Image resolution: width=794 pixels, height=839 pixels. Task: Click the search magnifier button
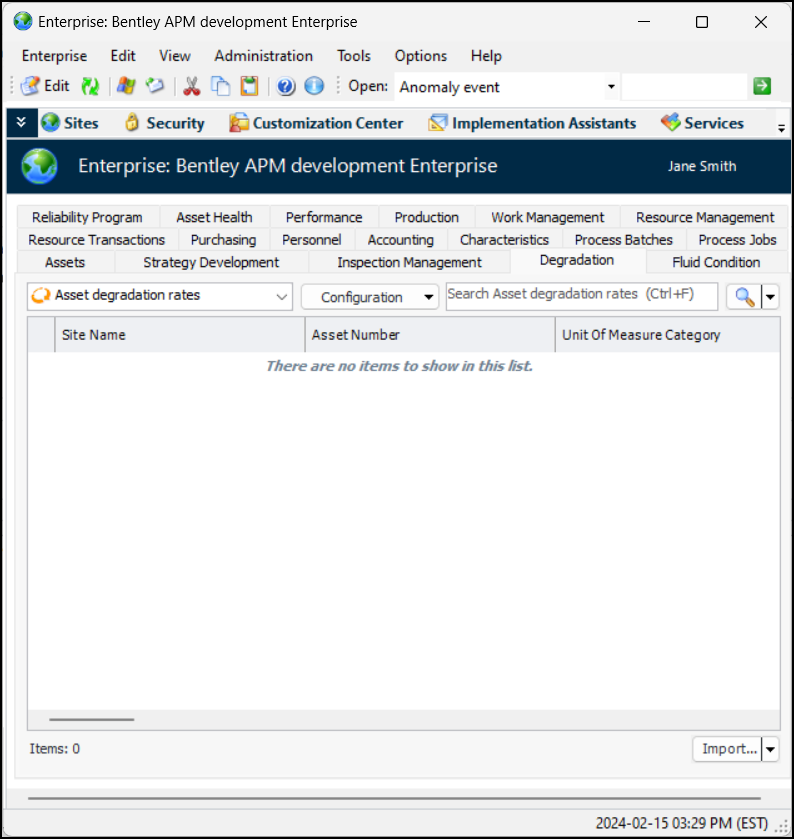(744, 296)
